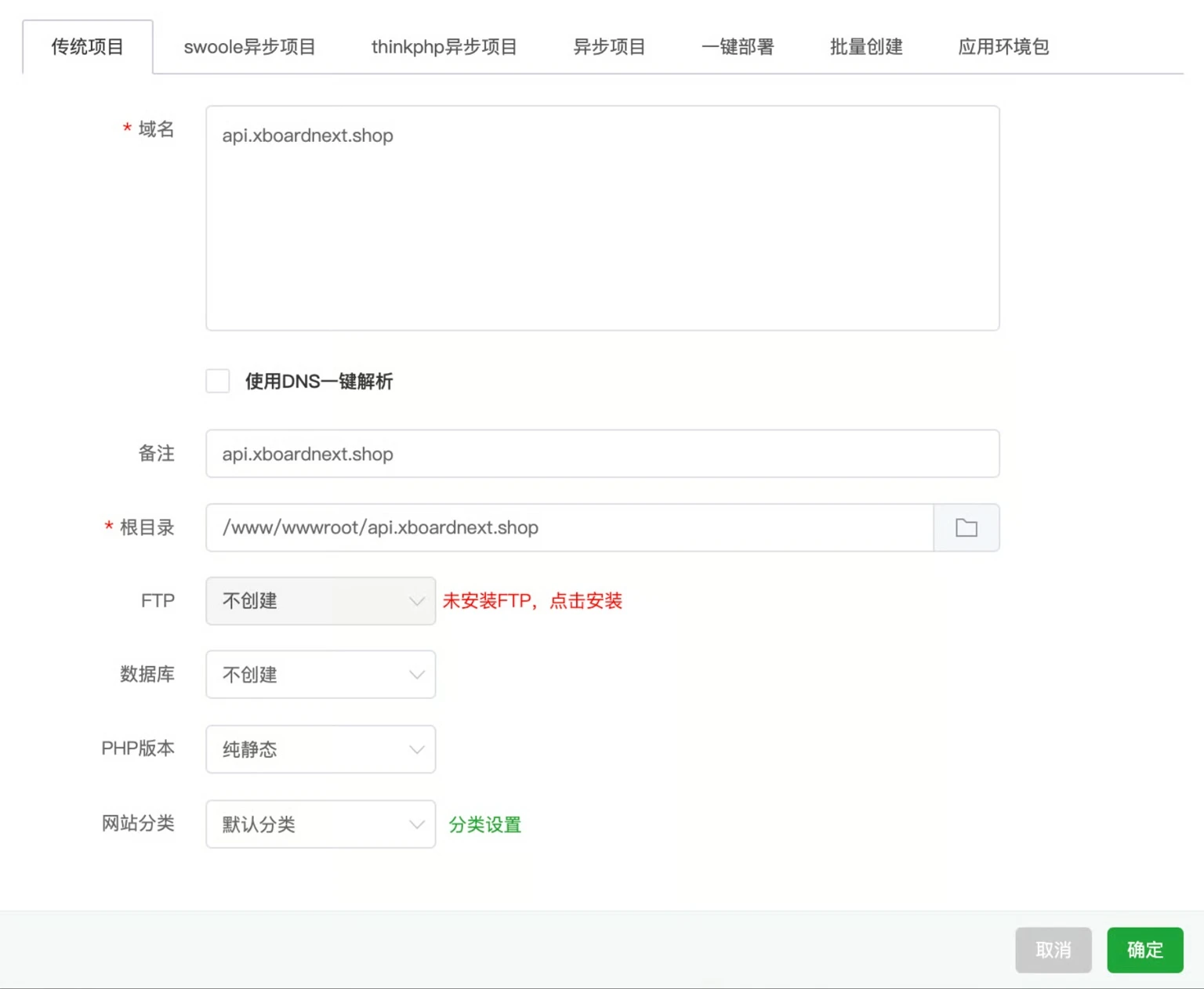Image resolution: width=1204 pixels, height=989 pixels.
Task: Open the PHP版本 dropdown showing 纯静态
Action: pyautogui.click(x=320, y=749)
